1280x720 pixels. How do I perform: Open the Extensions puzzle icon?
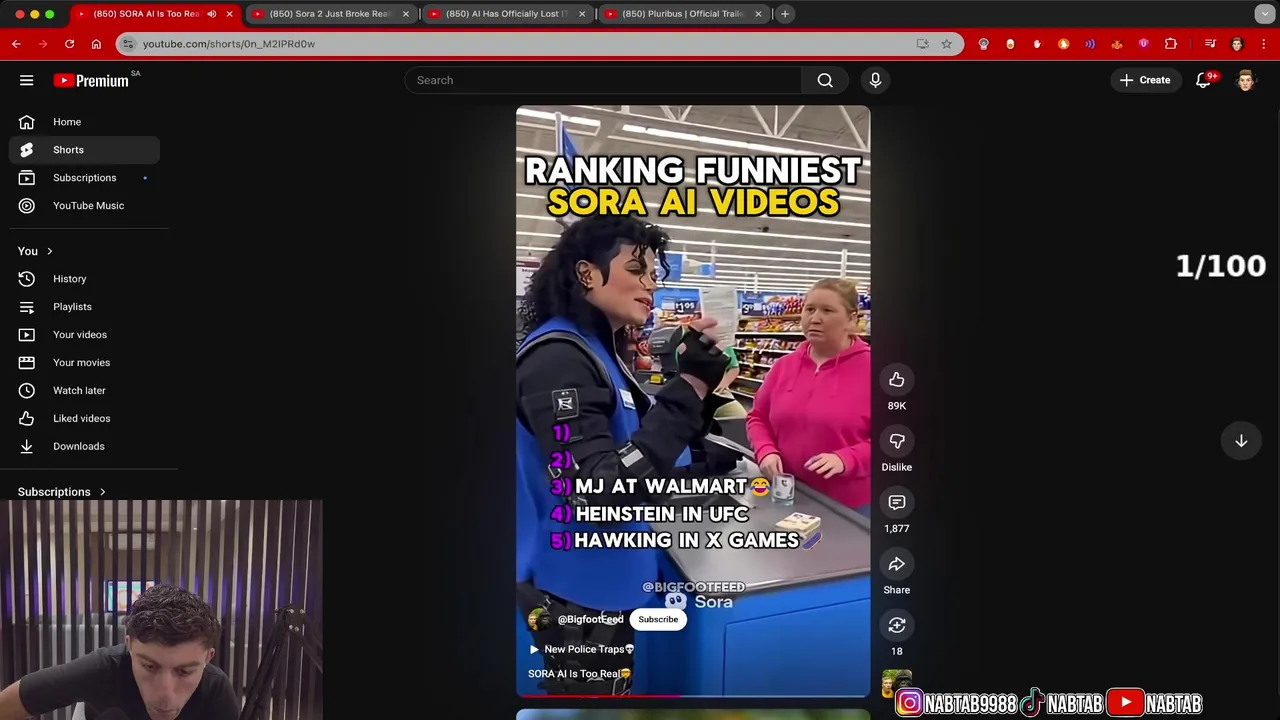point(1171,44)
